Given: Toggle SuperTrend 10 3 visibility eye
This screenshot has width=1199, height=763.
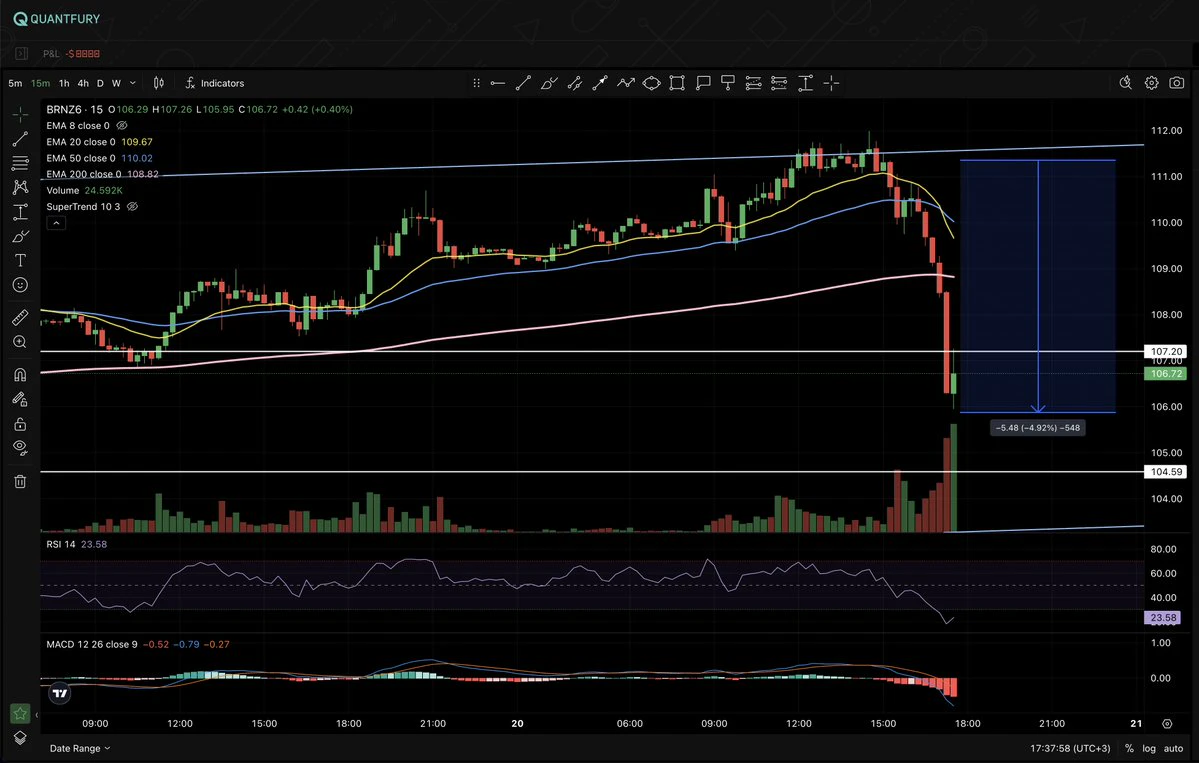Looking at the screenshot, I should [x=132, y=206].
